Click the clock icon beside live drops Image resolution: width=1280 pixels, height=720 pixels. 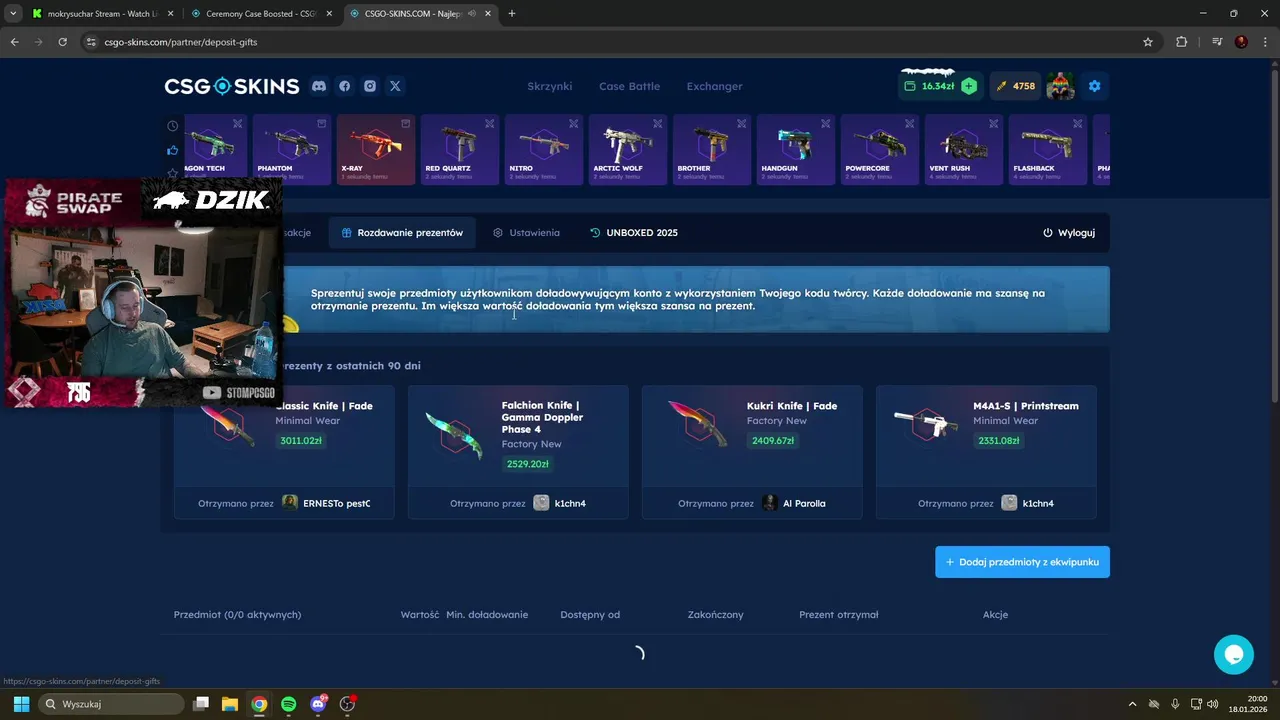173,126
